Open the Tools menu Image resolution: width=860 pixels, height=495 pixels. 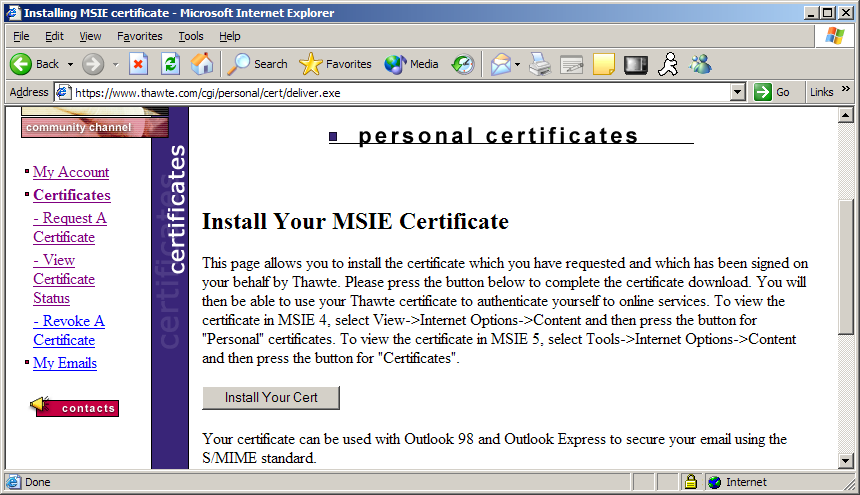[x=190, y=36]
